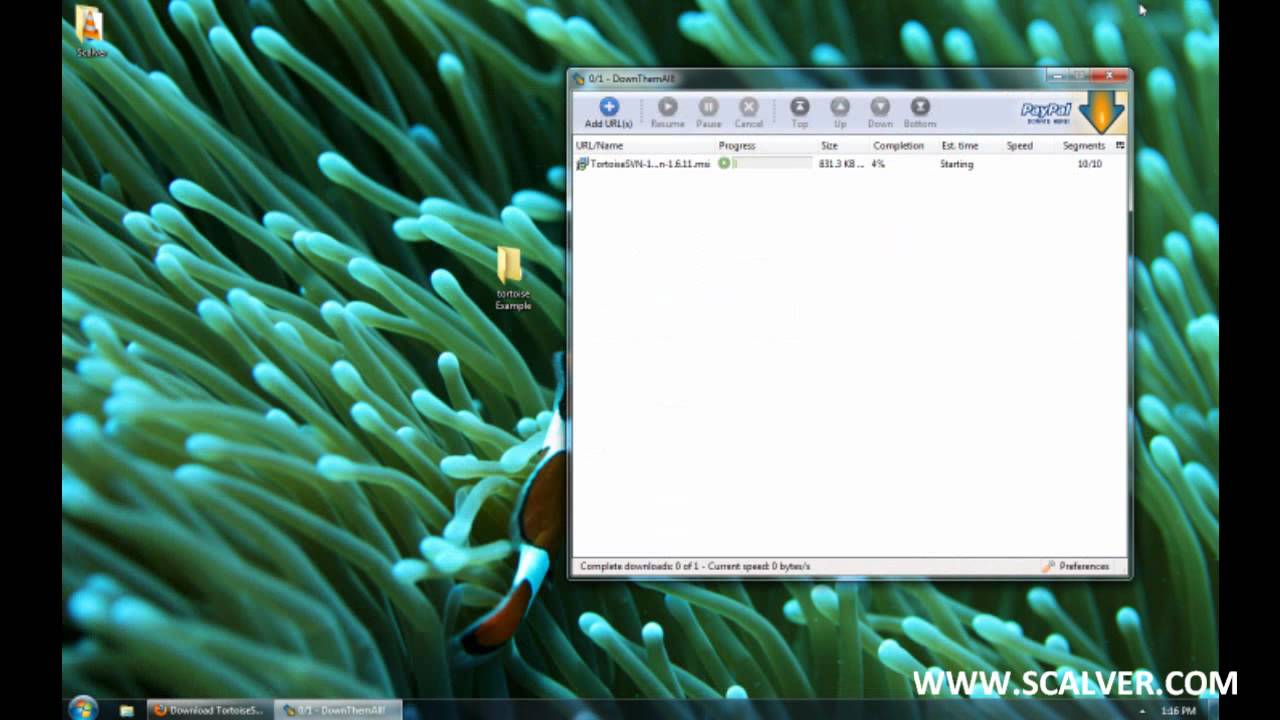Sort by Segments column header
This screenshot has height=720, width=1280.
coord(1084,146)
